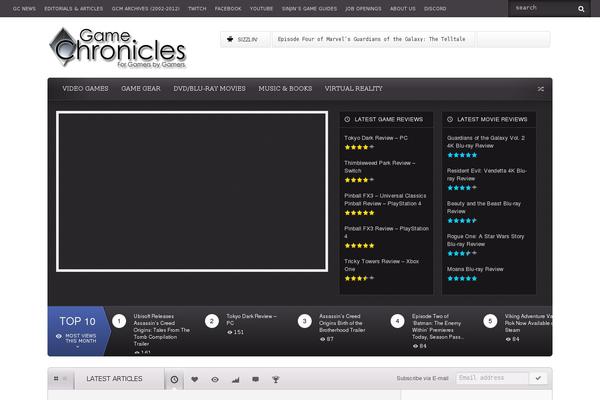600x400 pixels.
Task: Select Music & Books category tab
Action: 285,88
